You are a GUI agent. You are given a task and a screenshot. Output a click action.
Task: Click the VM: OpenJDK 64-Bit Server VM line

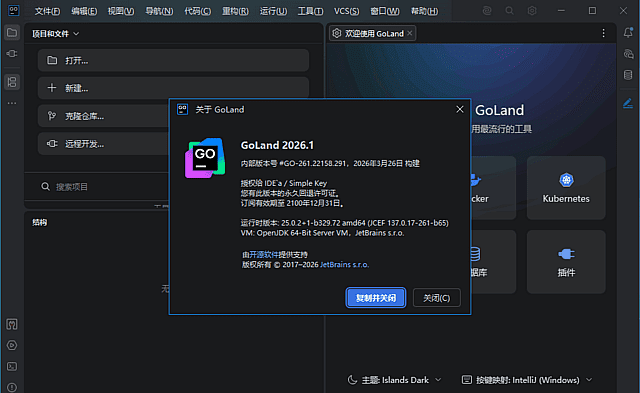click(322, 233)
